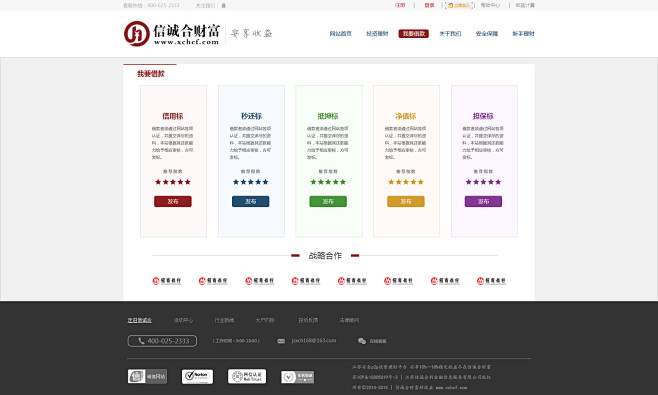Click the purple star rating under 担保标
The height and width of the screenshot is (395, 658).
pos(483,182)
